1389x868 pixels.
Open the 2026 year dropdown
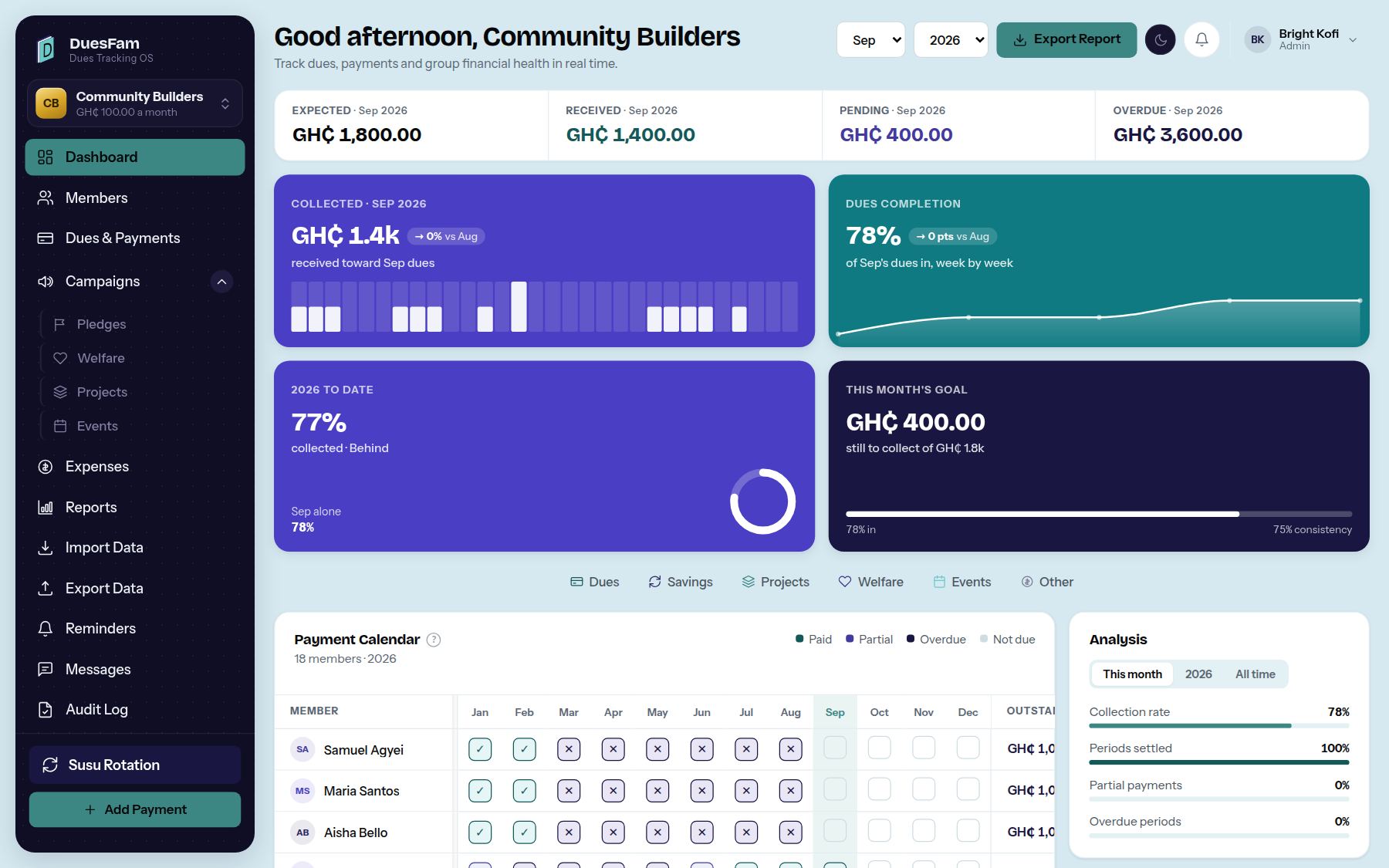(x=951, y=39)
